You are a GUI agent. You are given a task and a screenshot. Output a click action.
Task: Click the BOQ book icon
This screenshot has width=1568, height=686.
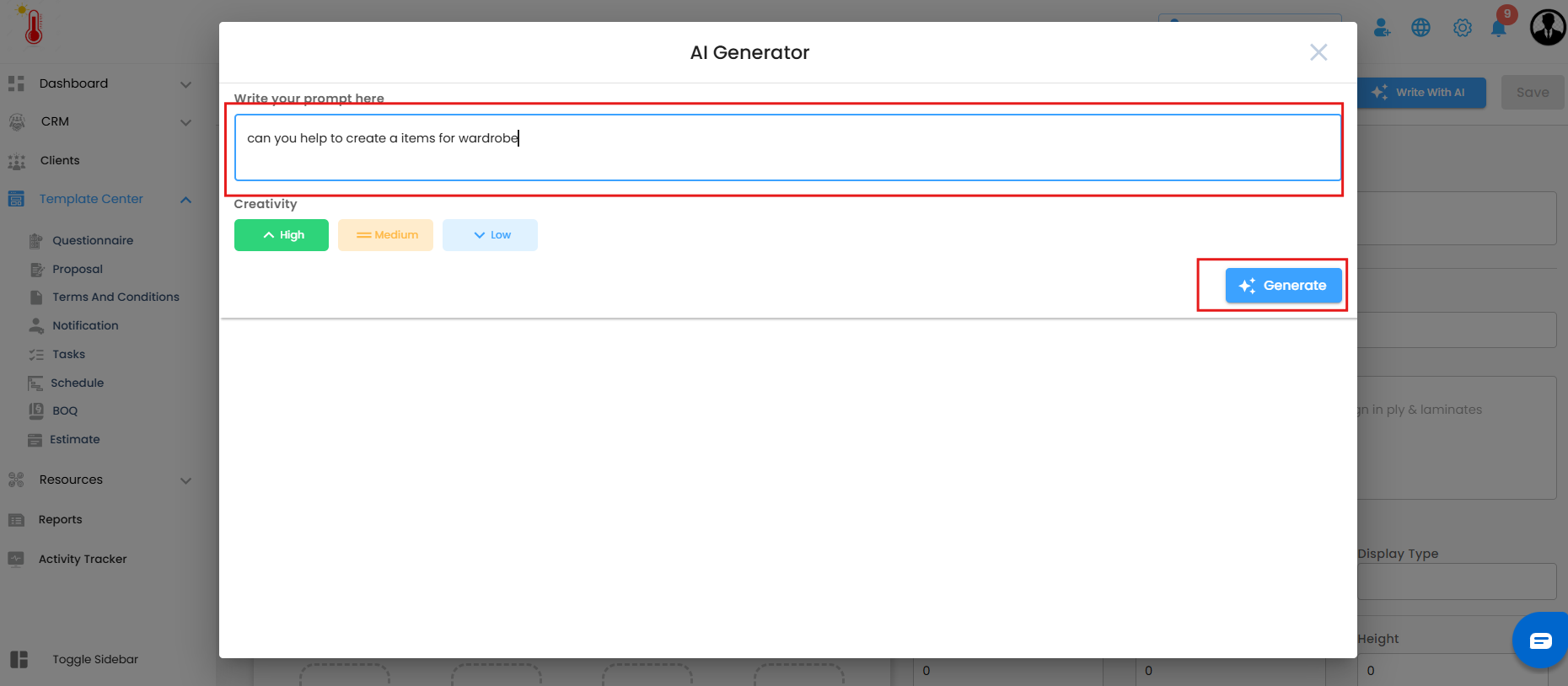(x=36, y=410)
